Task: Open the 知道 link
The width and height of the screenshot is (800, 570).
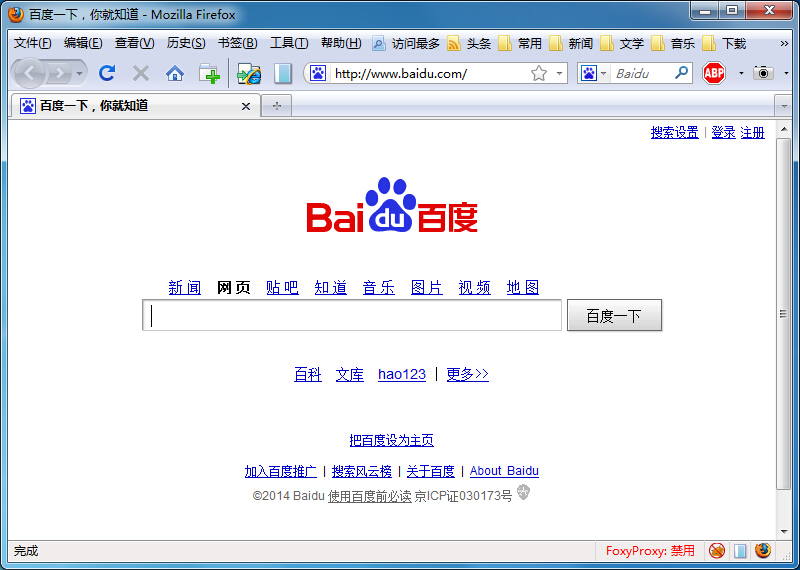Action: click(x=331, y=287)
